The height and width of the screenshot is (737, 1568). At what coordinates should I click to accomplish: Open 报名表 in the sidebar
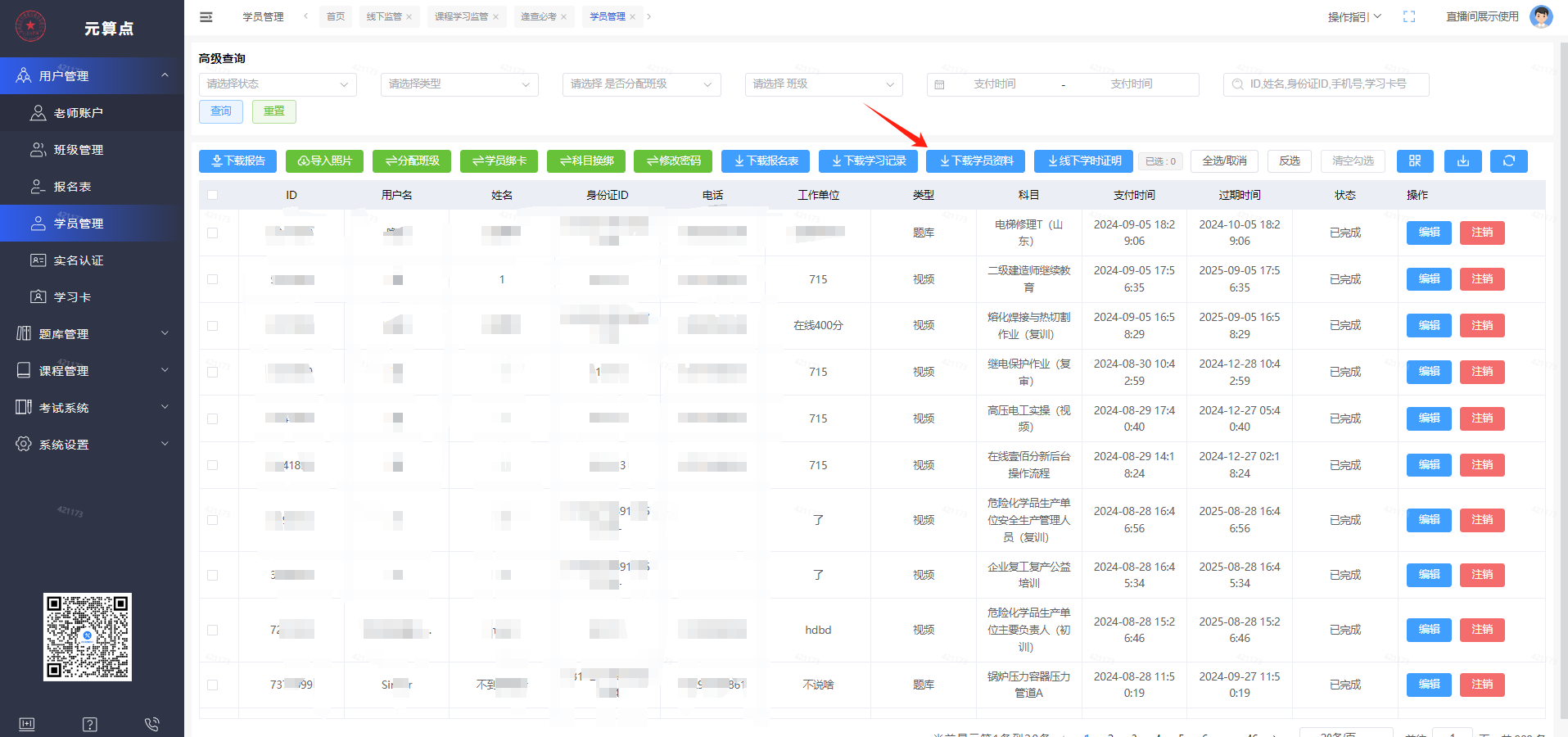pos(92,187)
